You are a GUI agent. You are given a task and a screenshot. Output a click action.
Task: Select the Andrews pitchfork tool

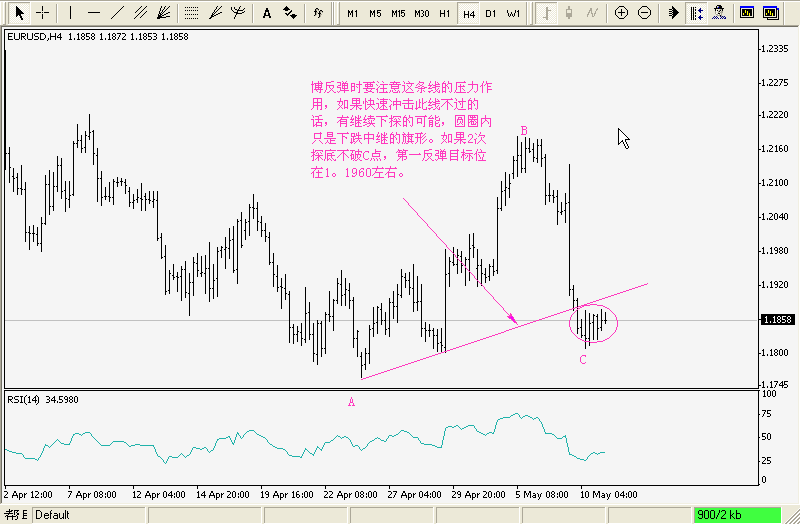coord(238,13)
